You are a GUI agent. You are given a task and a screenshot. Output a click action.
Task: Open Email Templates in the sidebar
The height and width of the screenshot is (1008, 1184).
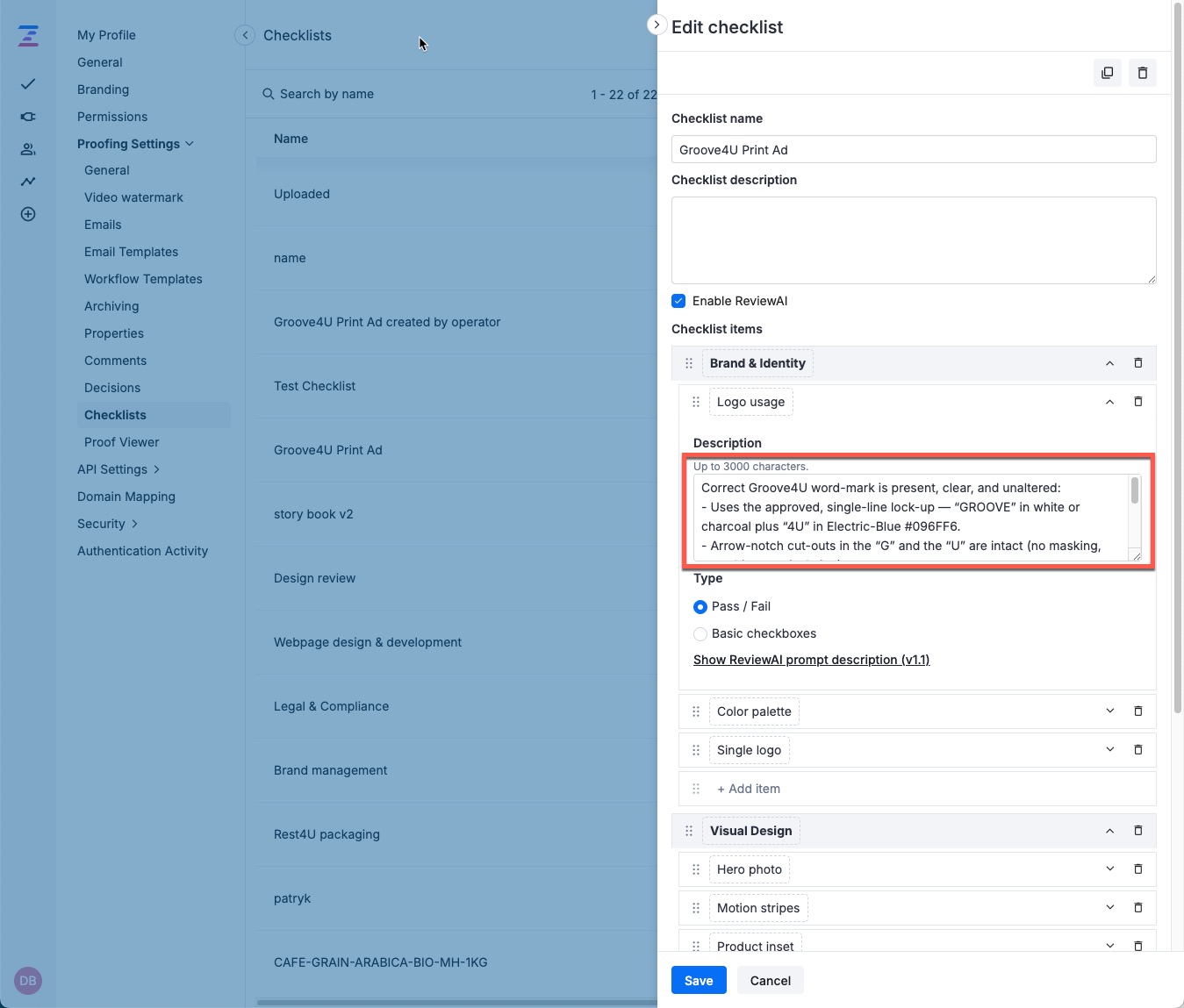(x=131, y=252)
